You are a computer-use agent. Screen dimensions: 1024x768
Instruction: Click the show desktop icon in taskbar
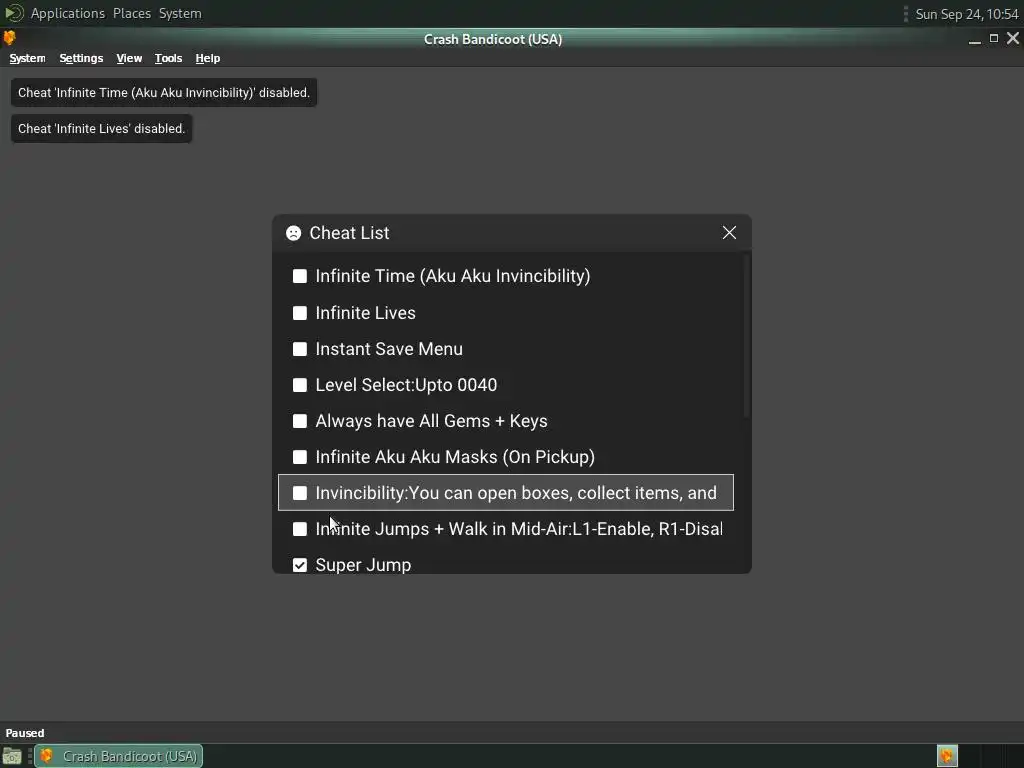12,756
